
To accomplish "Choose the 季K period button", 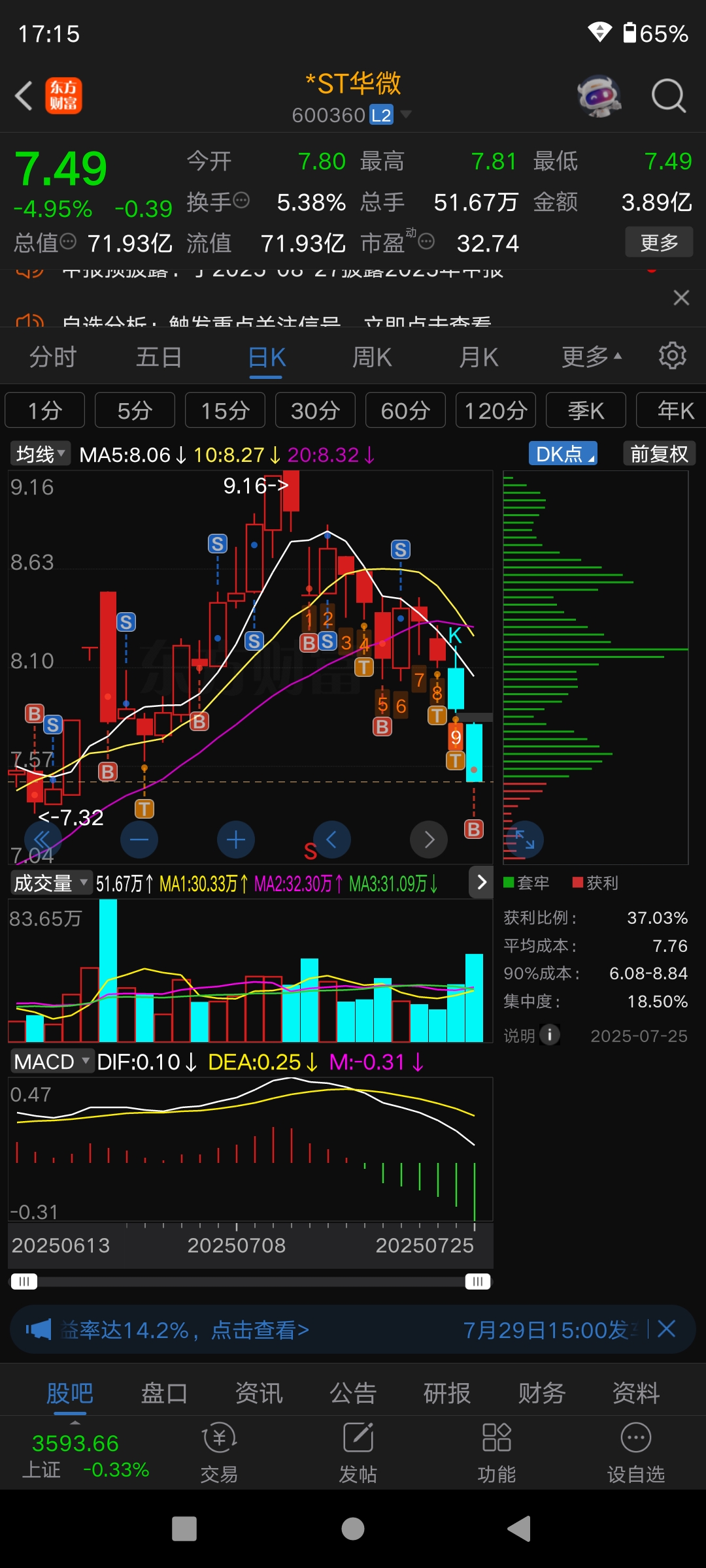I will click(x=586, y=410).
